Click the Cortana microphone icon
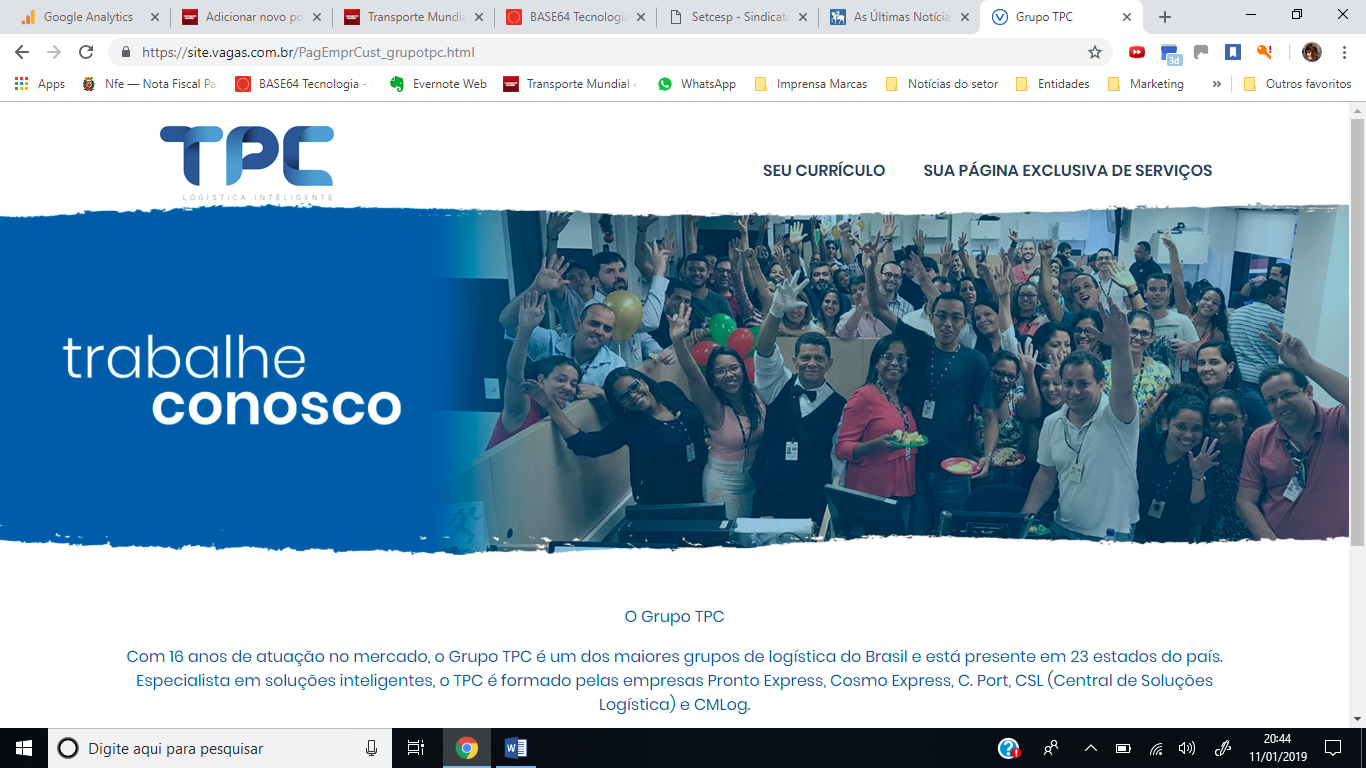The height and width of the screenshot is (768, 1366). pyautogui.click(x=371, y=748)
